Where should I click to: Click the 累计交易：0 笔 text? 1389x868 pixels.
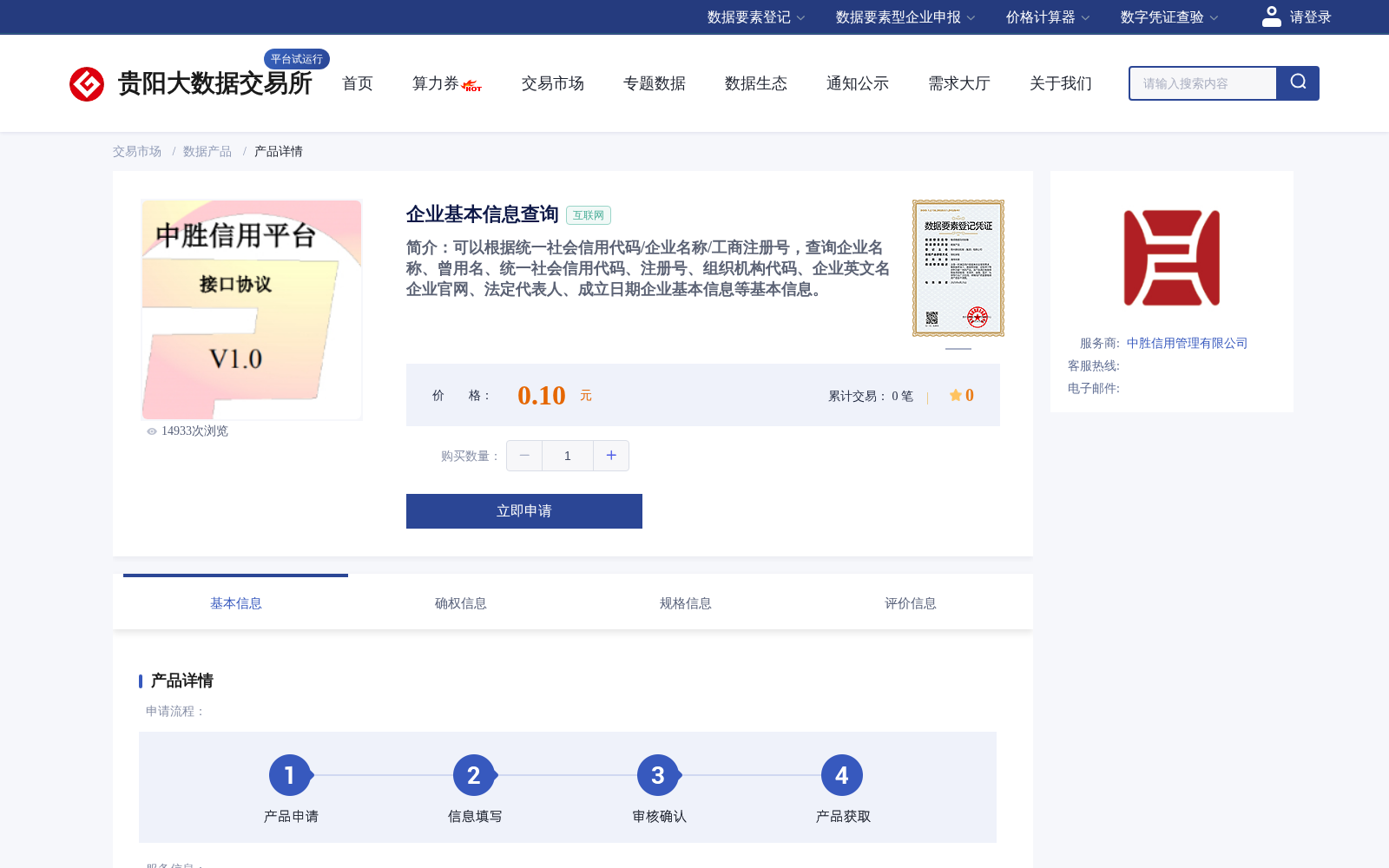point(871,396)
